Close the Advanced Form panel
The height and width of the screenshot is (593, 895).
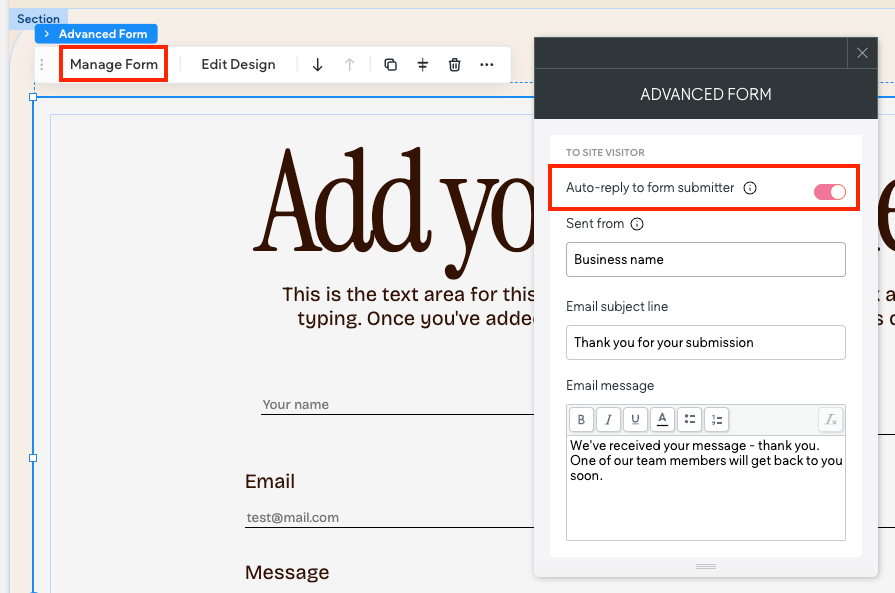863,53
